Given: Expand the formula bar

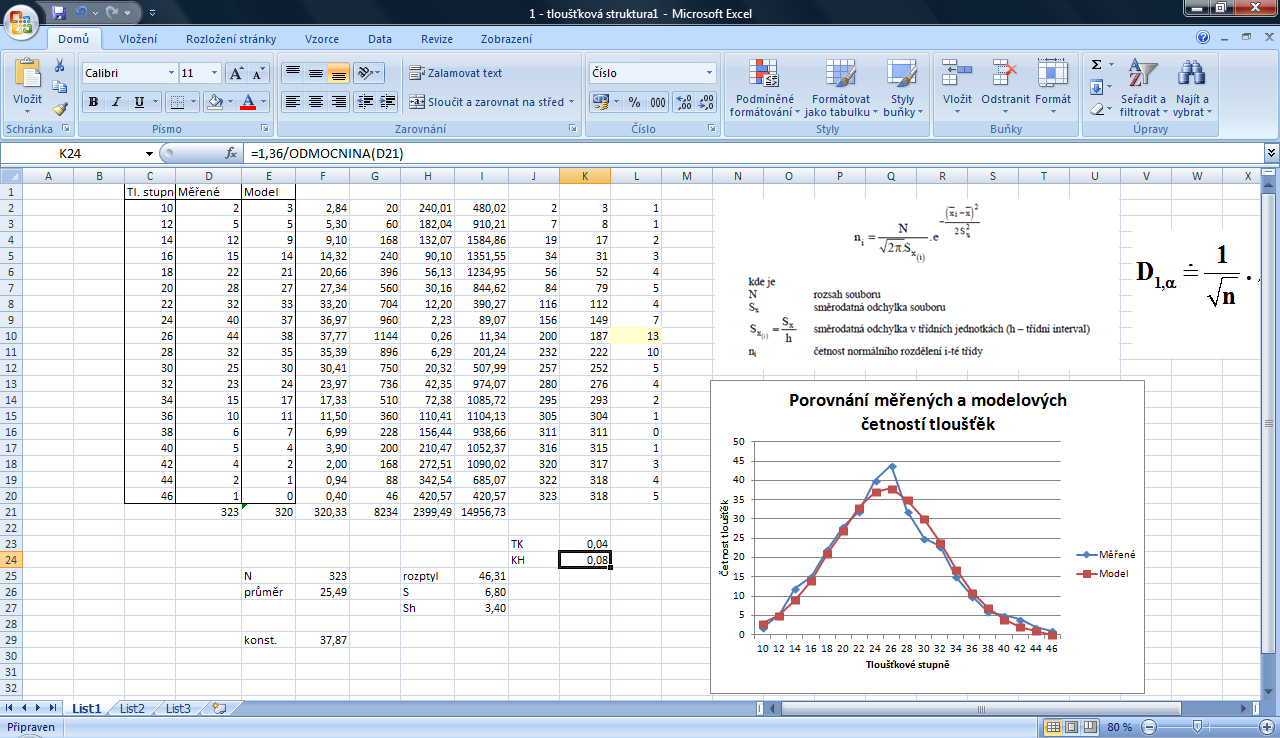Looking at the screenshot, I should pyautogui.click(x=1271, y=153).
